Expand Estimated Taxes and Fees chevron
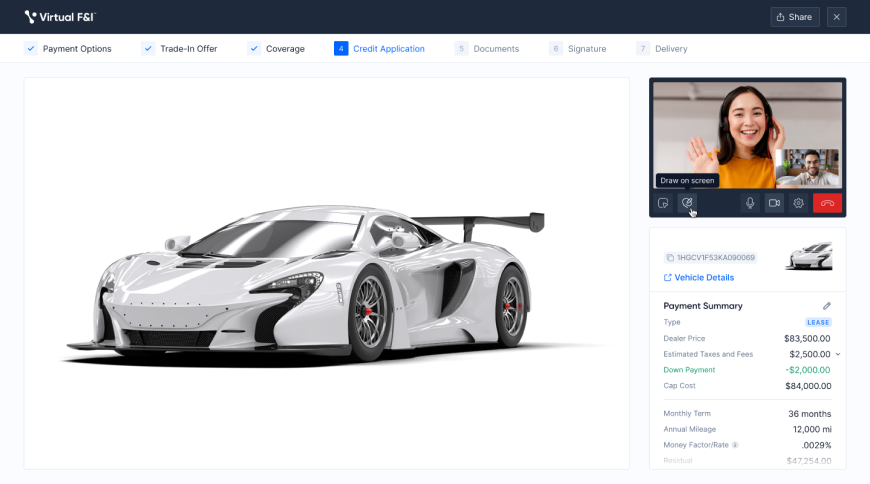The image size is (870, 484). coord(838,354)
